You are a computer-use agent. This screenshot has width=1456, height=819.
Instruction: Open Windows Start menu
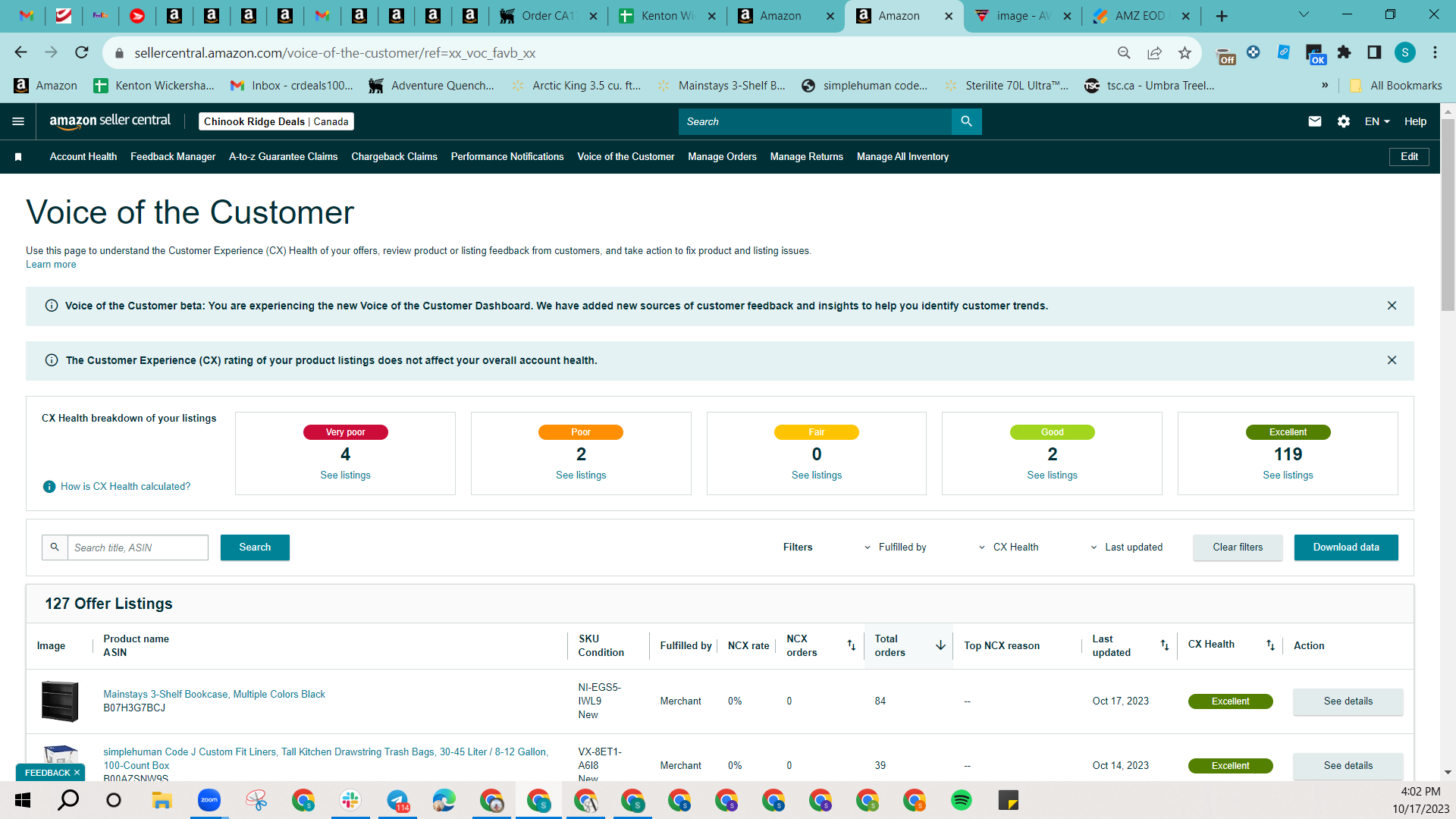[x=23, y=800]
